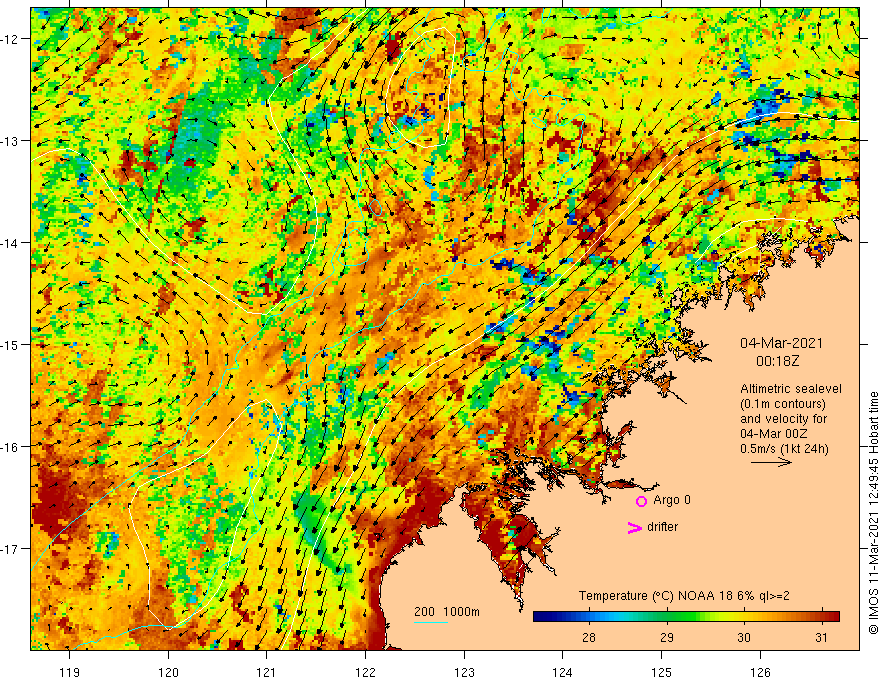Image resolution: width=880 pixels, height=680 pixels.
Task: Click latitude axis label -13
Action: [11, 141]
